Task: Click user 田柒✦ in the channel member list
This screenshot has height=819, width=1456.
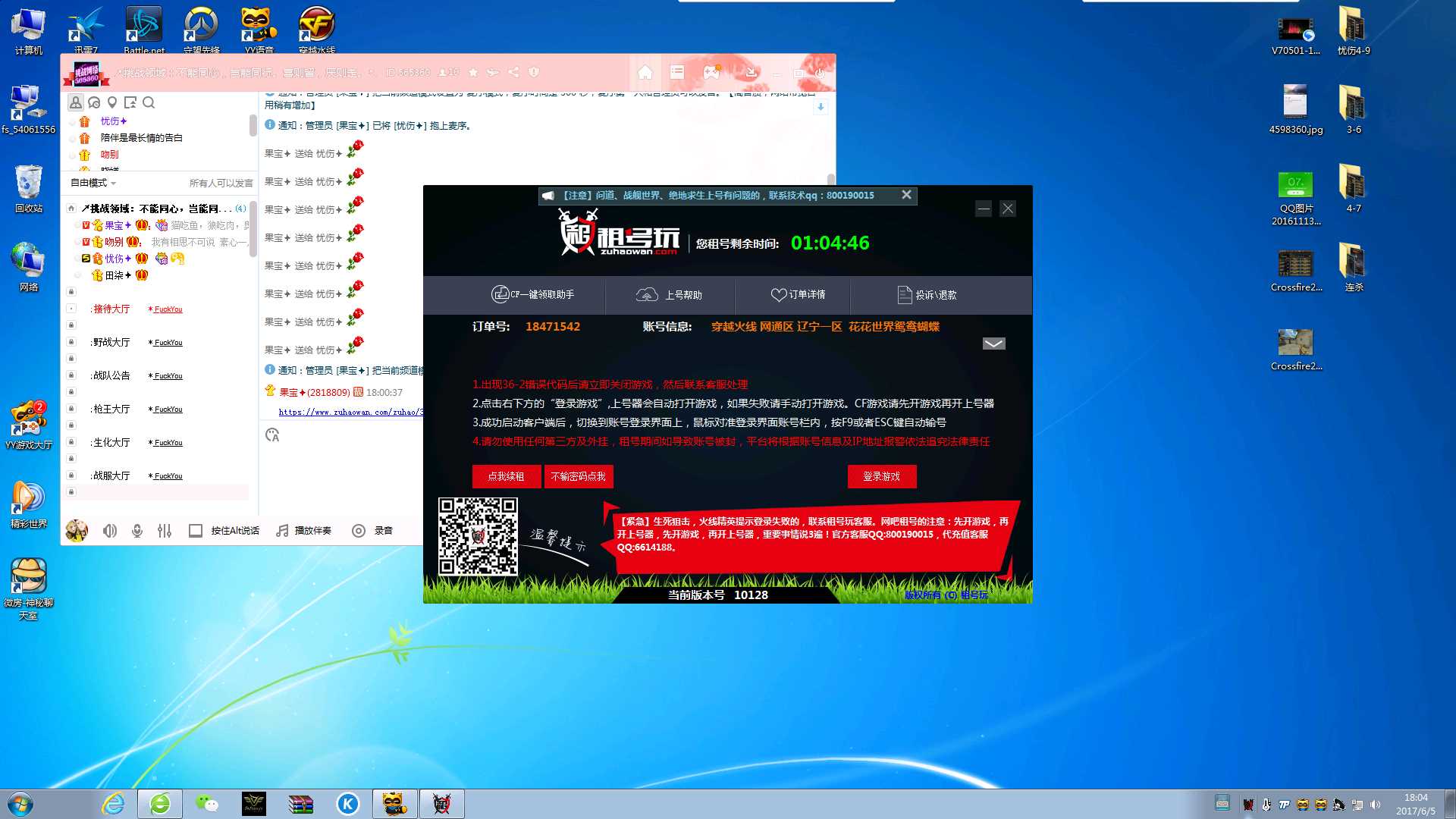Action: point(118,275)
